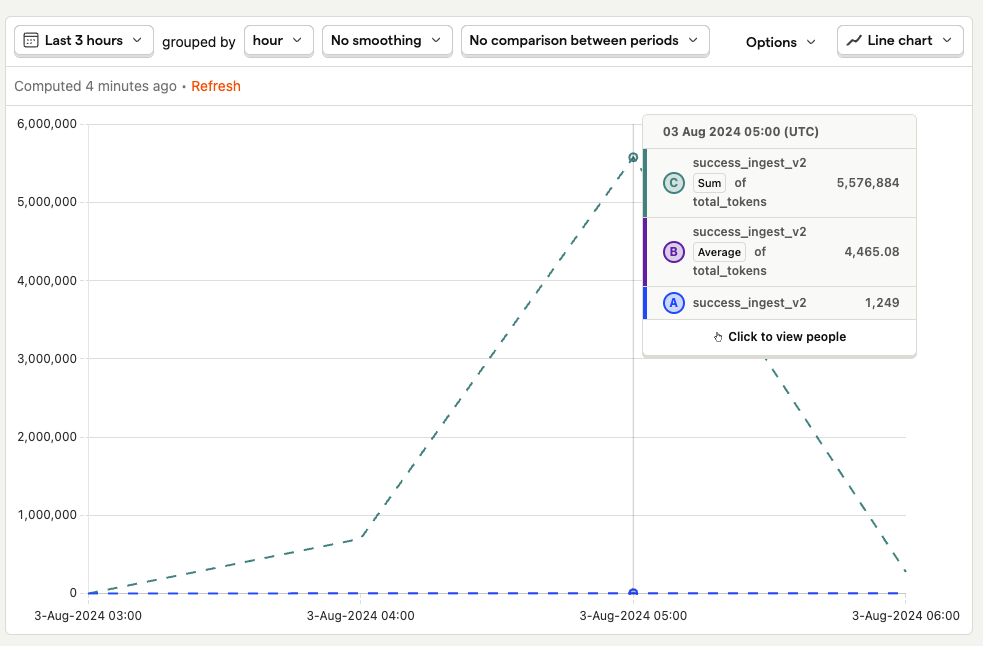Click the green color bar beside series C
The image size is (983, 646).
[645, 183]
